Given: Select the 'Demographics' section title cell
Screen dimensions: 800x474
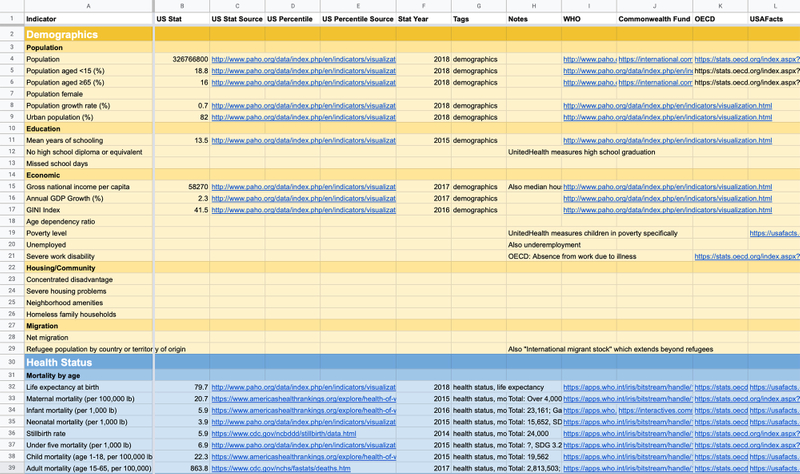Looking at the screenshot, I should [x=88, y=34].
